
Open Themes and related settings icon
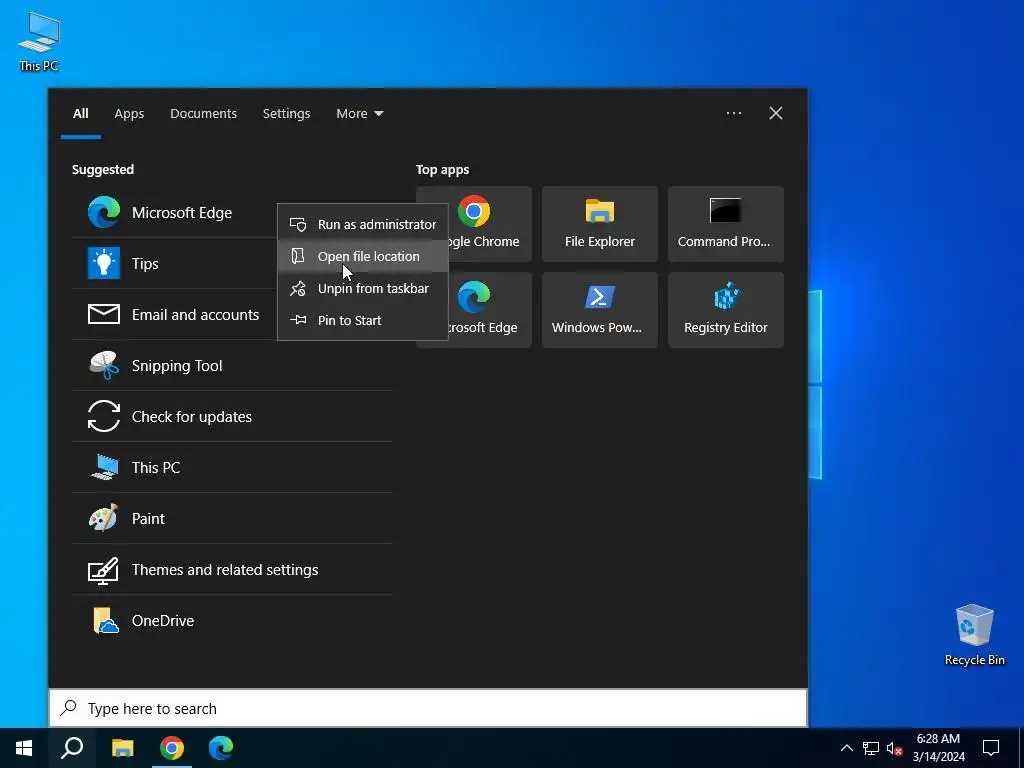(x=103, y=570)
